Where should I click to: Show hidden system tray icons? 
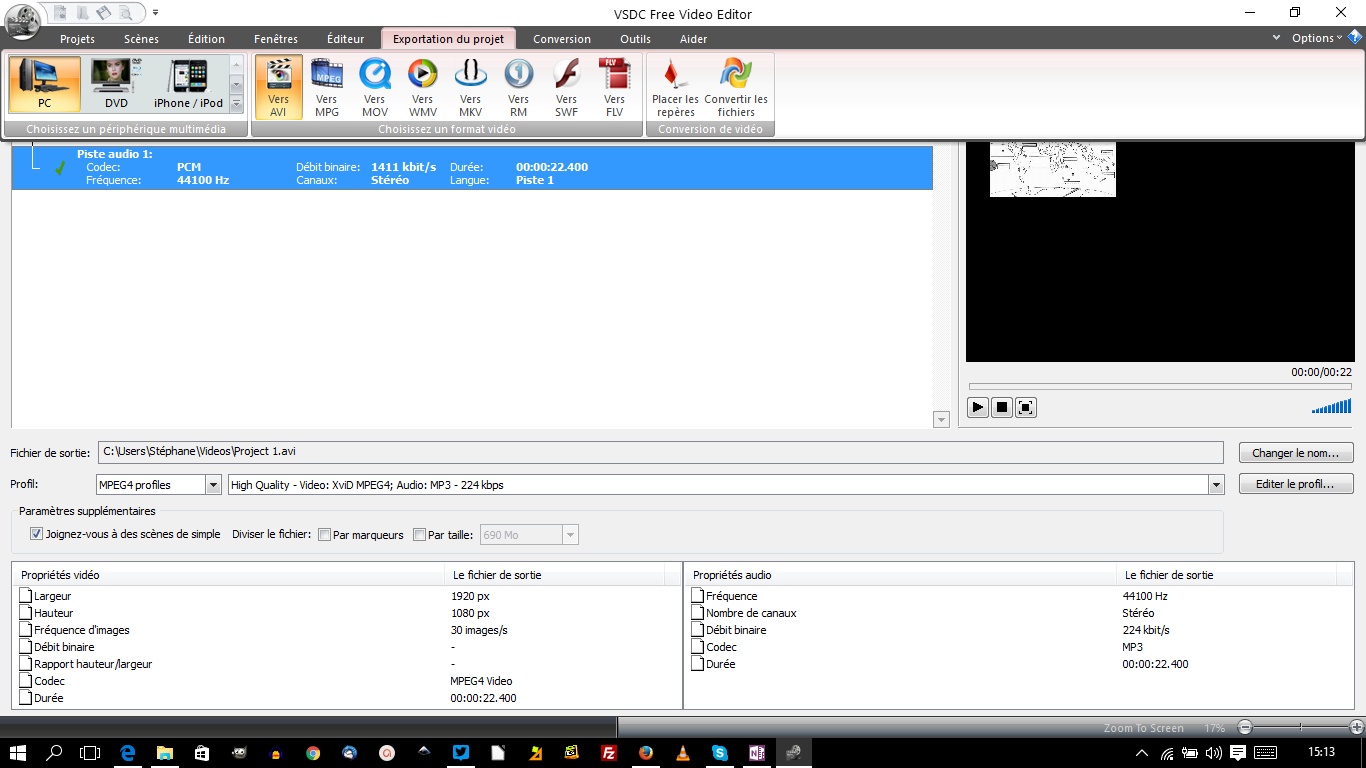pyautogui.click(x=1142, y=752)
